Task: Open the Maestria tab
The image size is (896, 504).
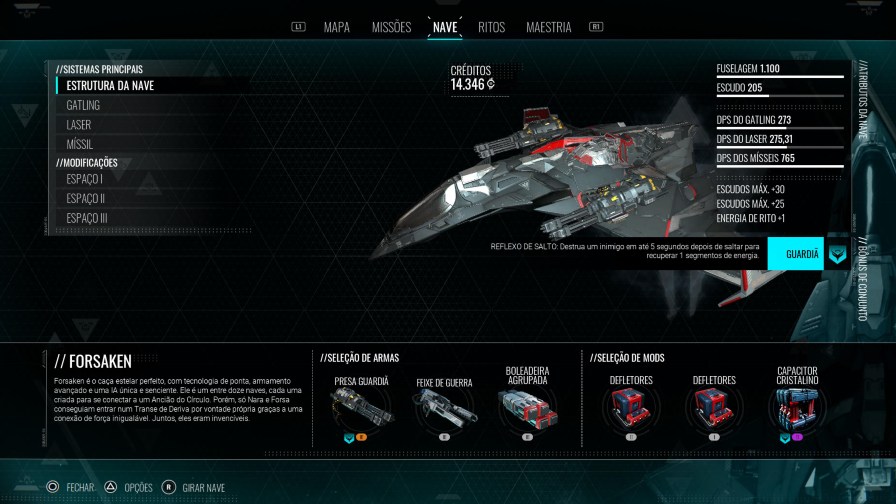Action: [x=549, y=27]
